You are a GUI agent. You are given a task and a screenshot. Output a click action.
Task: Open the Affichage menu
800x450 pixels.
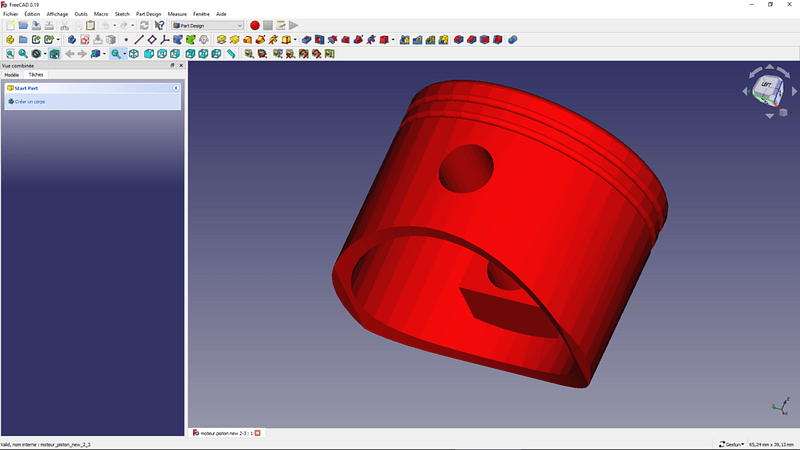tap(57, 14)
